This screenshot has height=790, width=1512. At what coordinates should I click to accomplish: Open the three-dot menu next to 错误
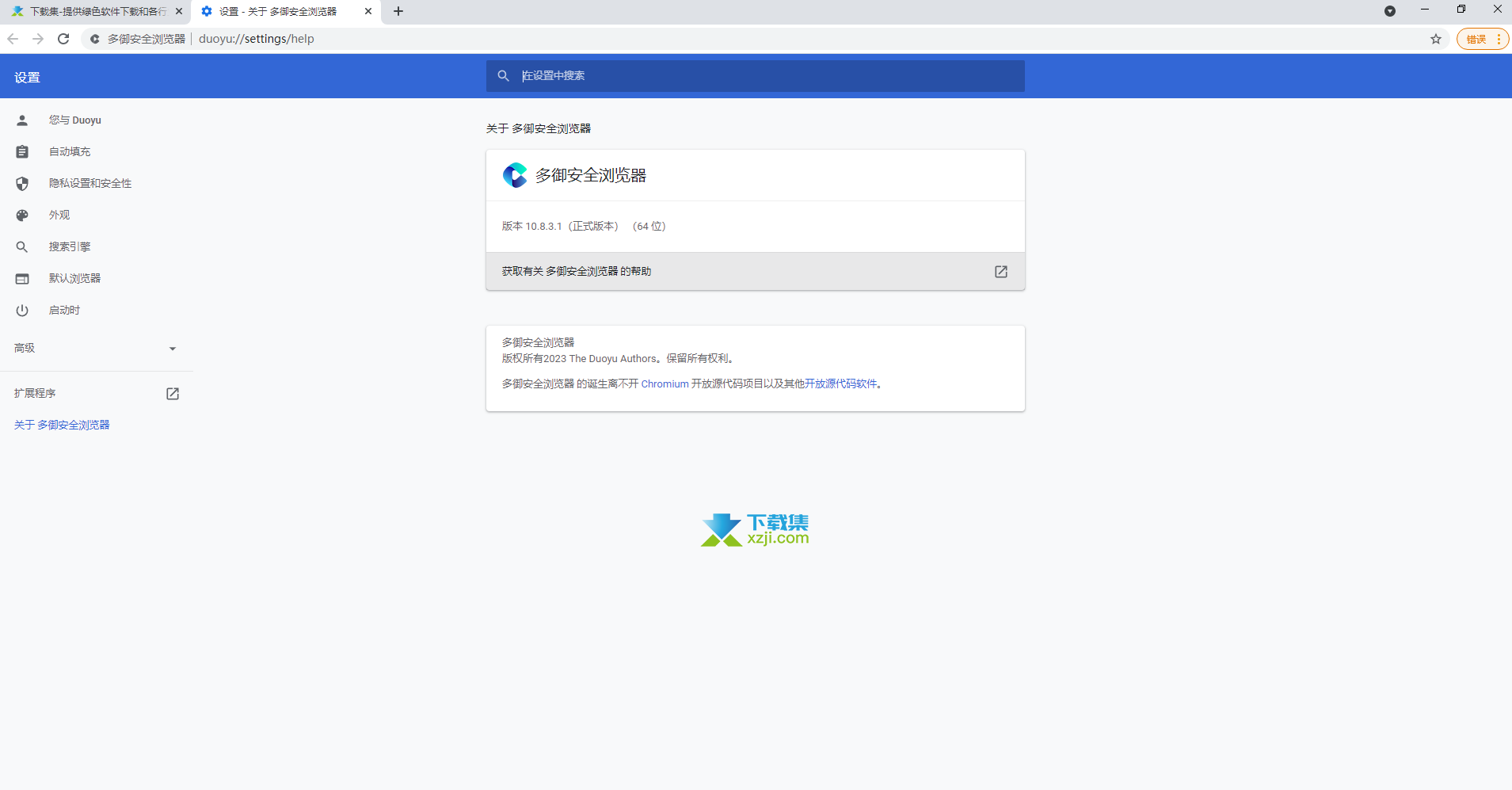pyautogui.click(x=1499, y=39)
